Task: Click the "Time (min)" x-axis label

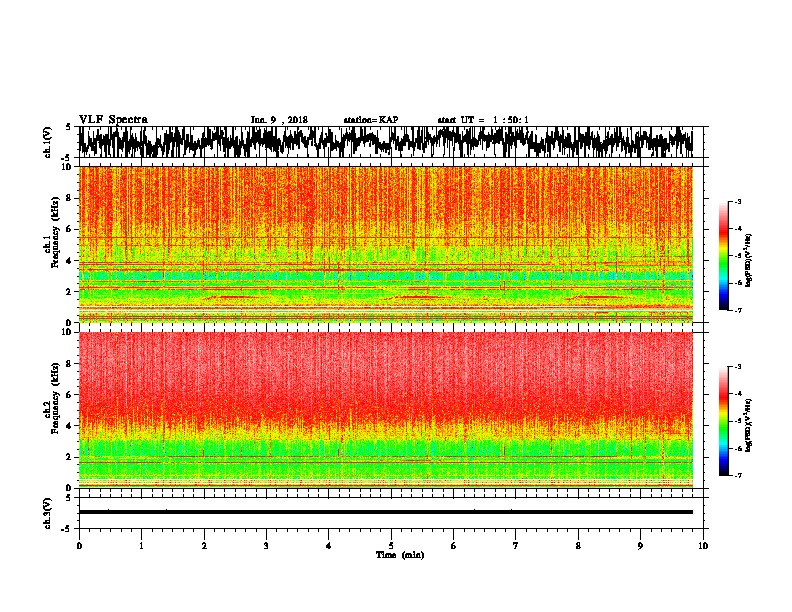Action: [x=400, y=555]
